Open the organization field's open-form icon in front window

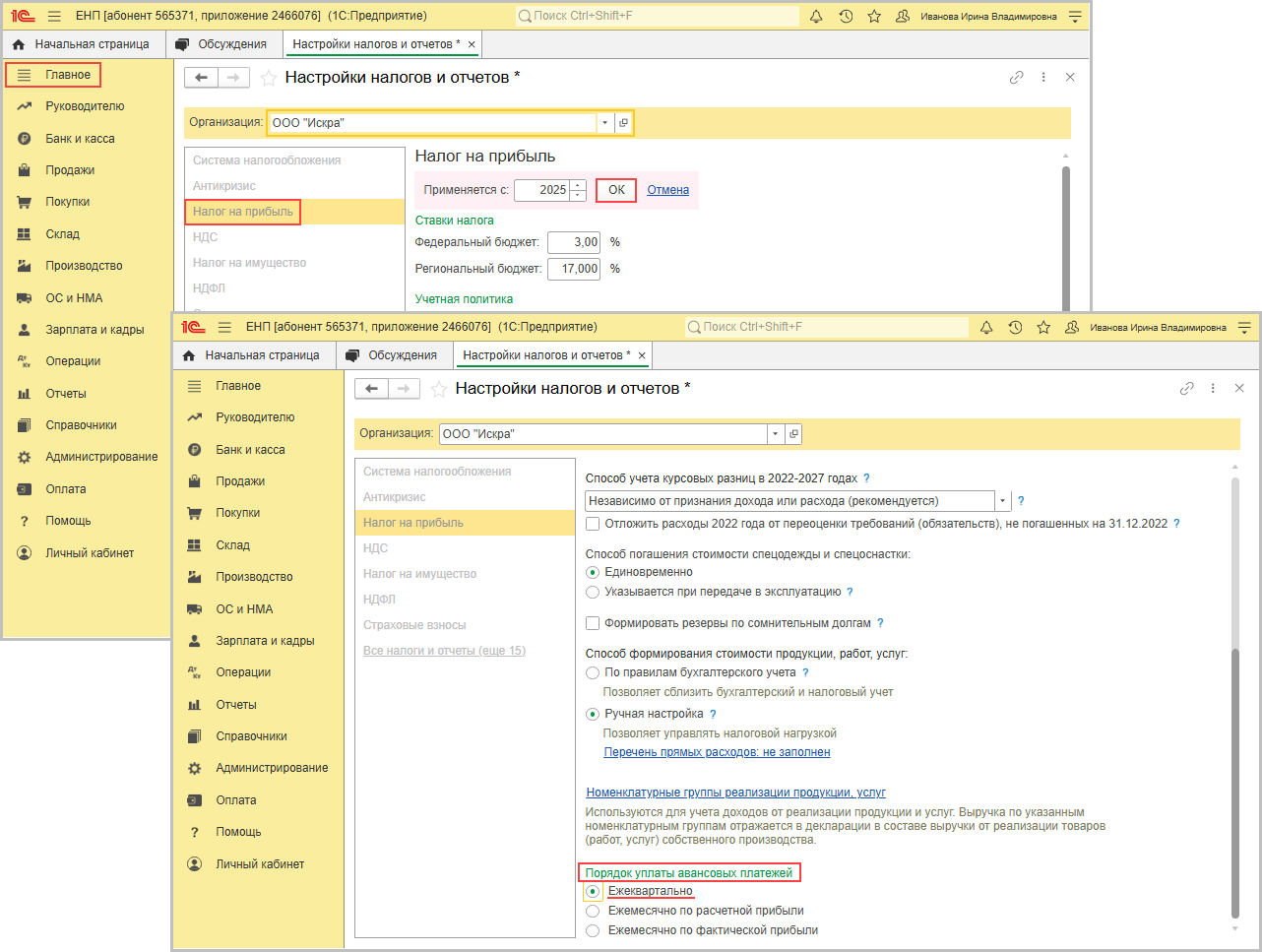[x=793, y=434]
